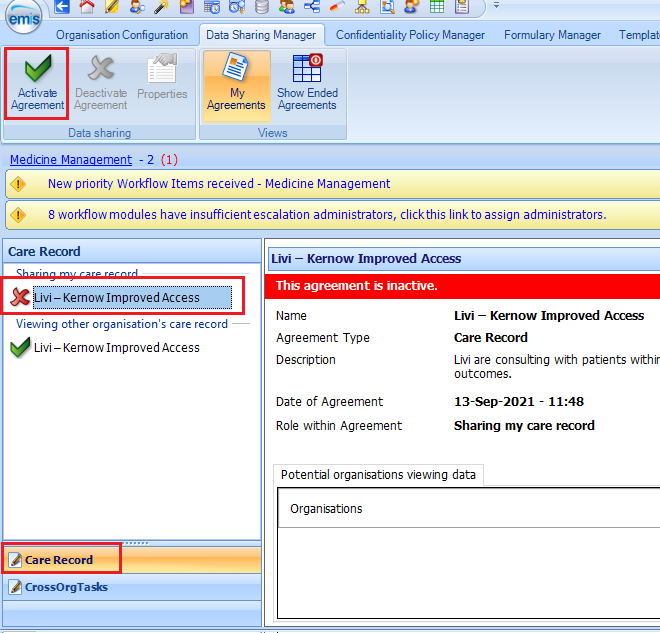
Task: Switch to CrossOrgTasks navigation section
Action: (66, 587)
